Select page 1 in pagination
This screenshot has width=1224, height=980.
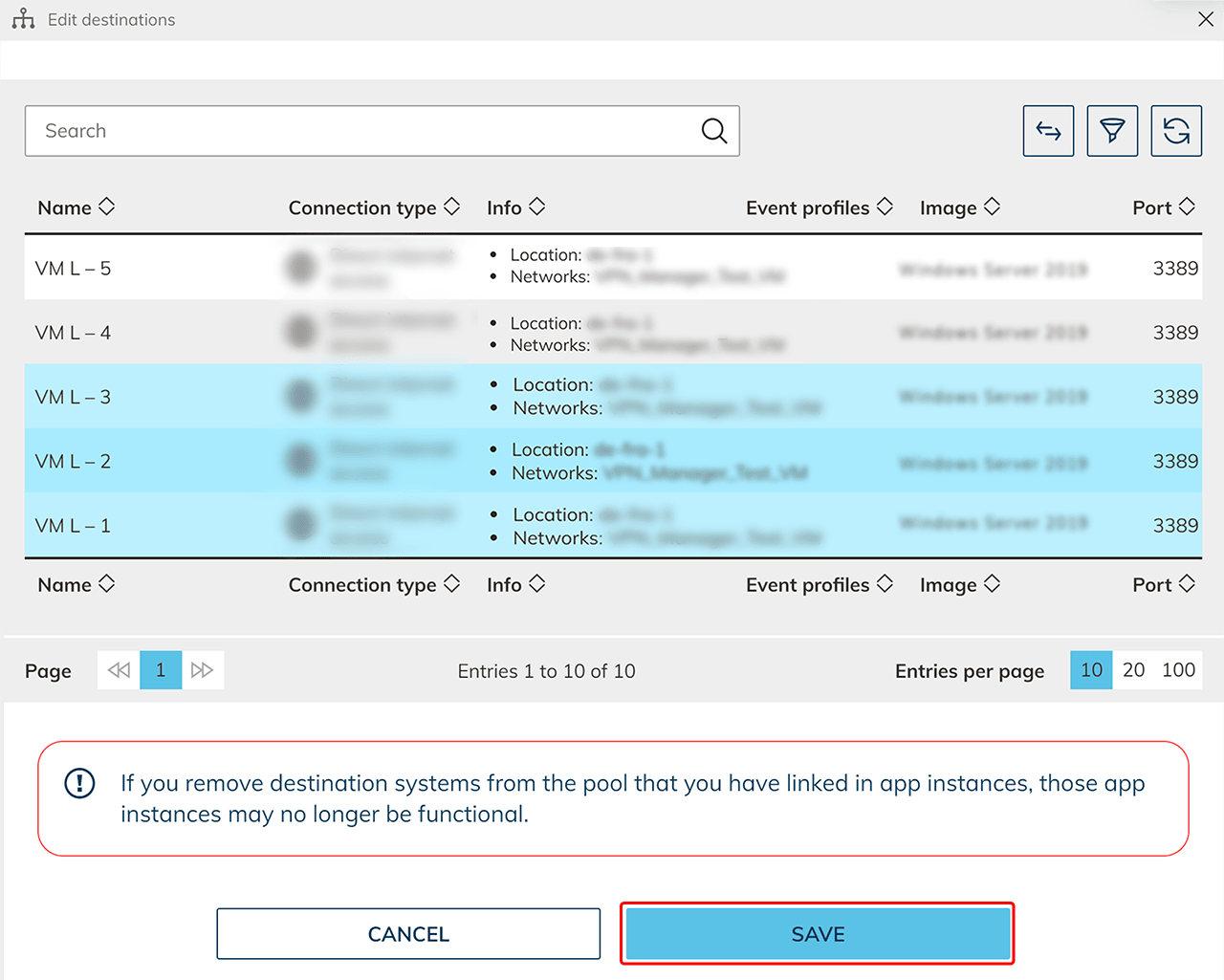161,670
